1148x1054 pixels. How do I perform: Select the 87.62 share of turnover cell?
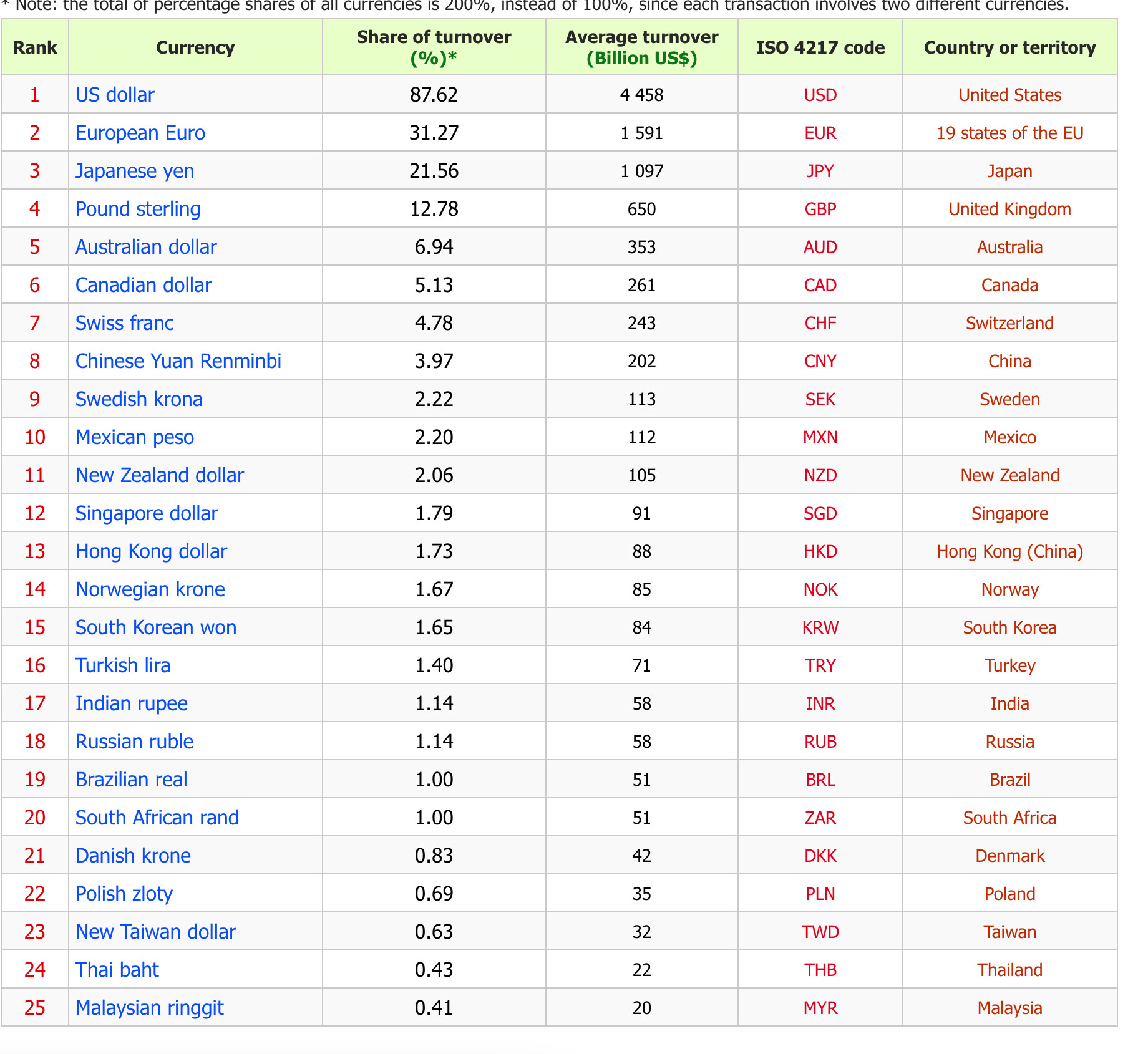point(434,95)
